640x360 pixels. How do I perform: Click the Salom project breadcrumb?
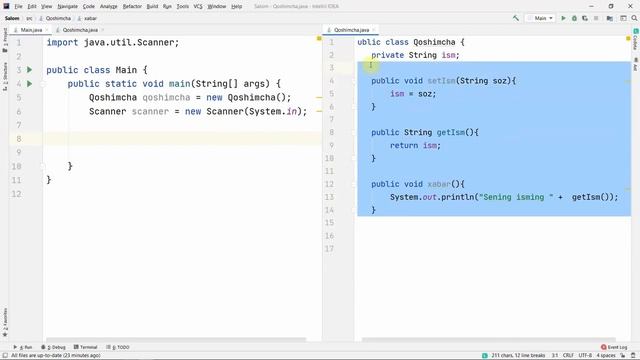tap(12, 18)
